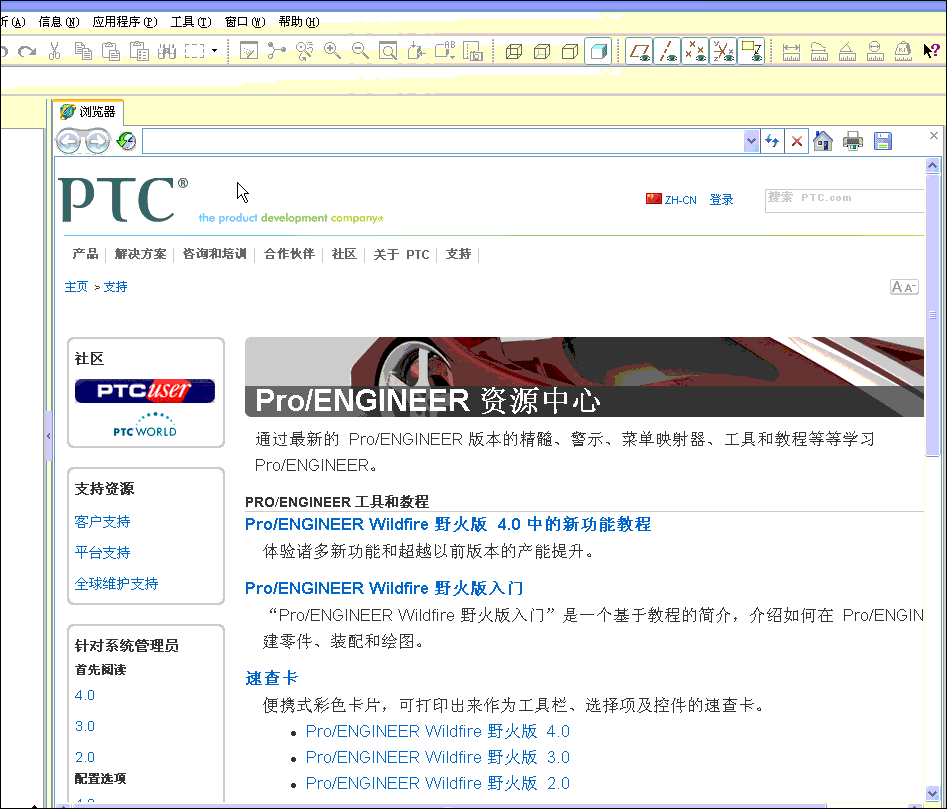Image resolution: width=947 pixels, height=809 pixels.
Task: Click the angle measure icon
Action: pyautogui.click(x=847, y=51)
